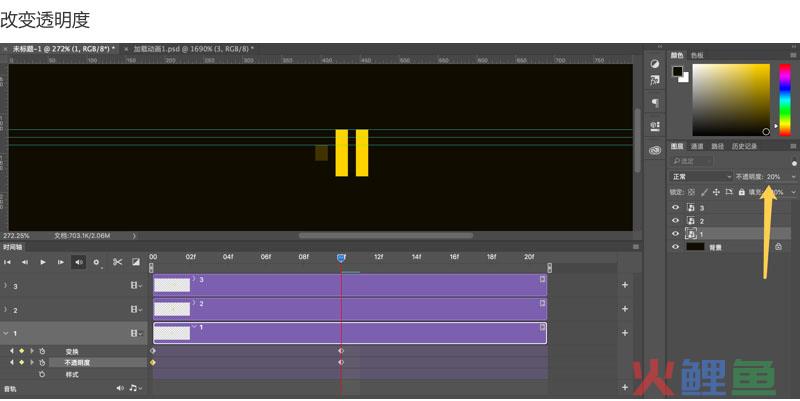
Task: Click the scissors split-at-playhead icon
Action: (x=117, y=262)
